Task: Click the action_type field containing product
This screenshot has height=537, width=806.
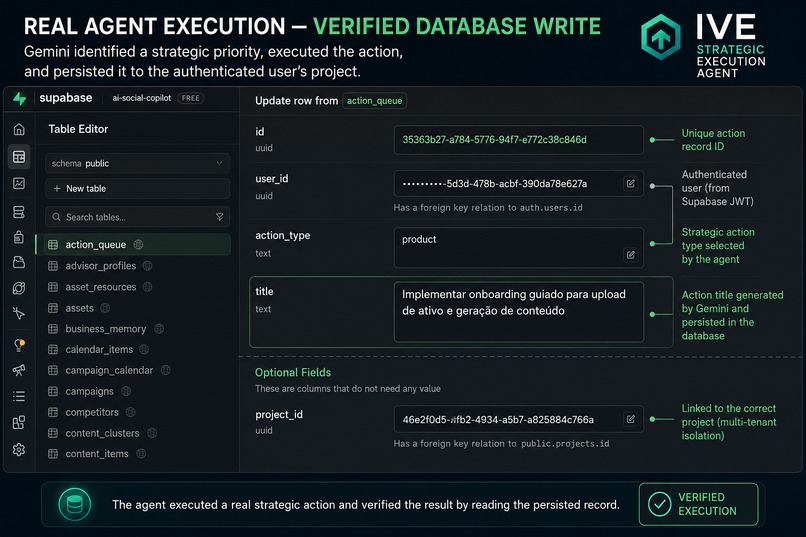Action: 519,248
